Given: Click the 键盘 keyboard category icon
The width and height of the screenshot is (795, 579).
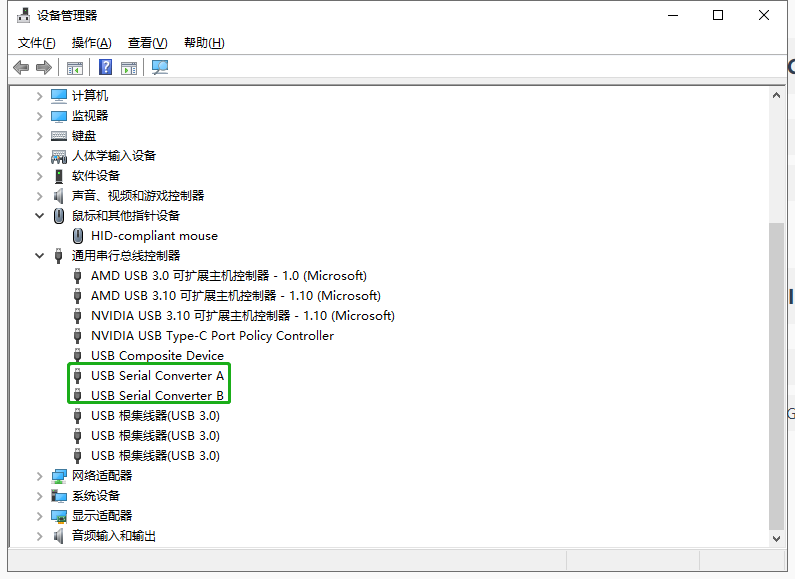Looking at the screenshot, I should tap(59, 136).
